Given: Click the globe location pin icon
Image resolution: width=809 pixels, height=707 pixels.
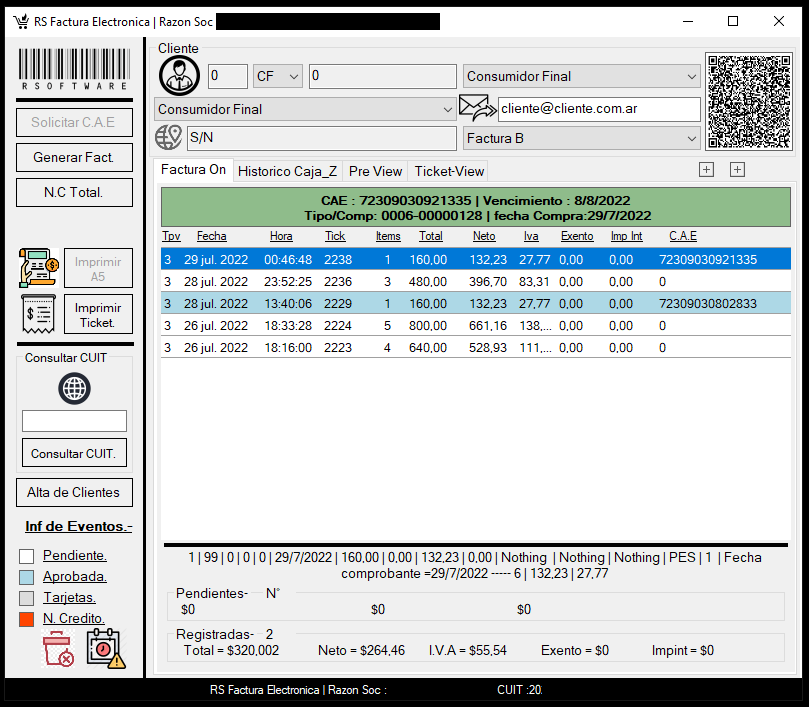Looking at the screenshot, I should coord(169,138).
